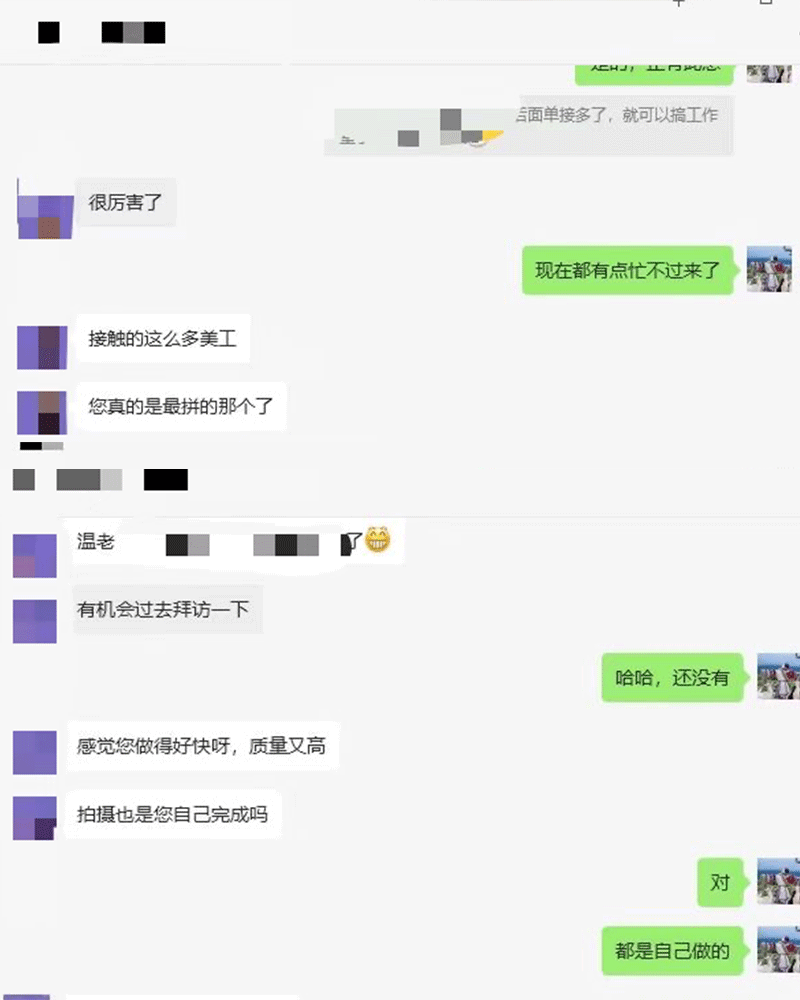800x1000 pixels.
Task: Click the message 您真的是最拼的那个了
Action: pyautogui.click(x=181, y=406)
